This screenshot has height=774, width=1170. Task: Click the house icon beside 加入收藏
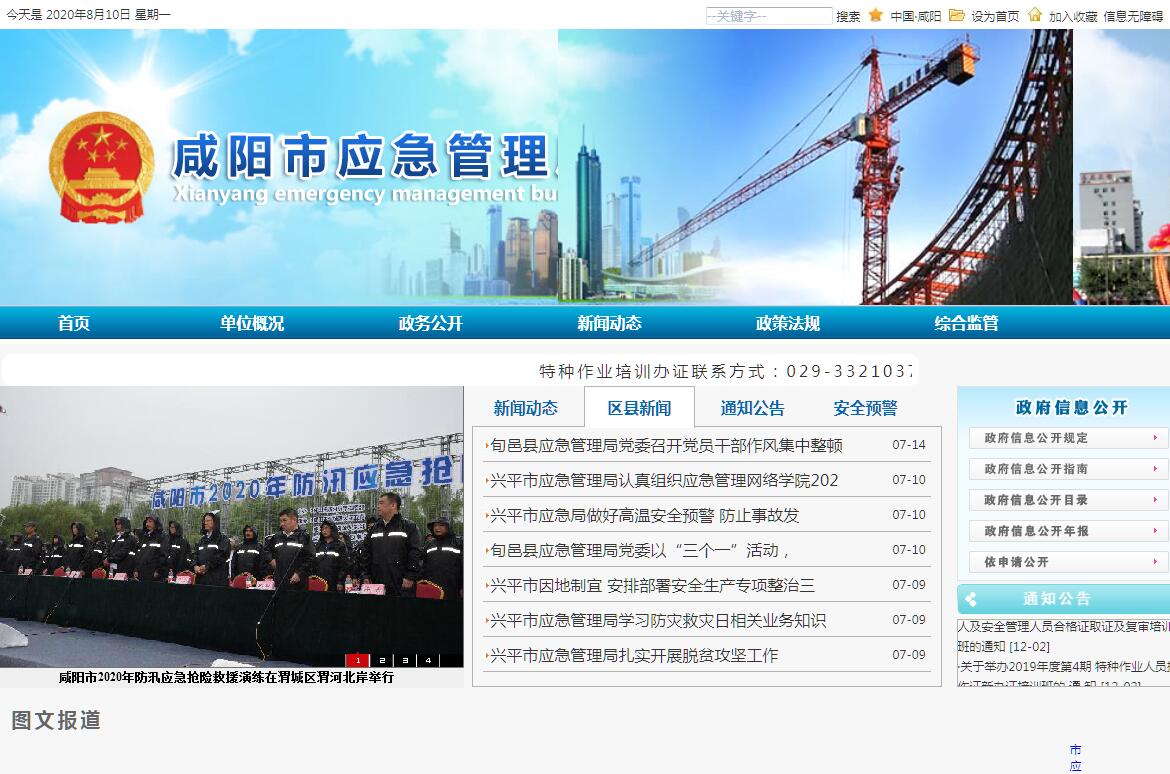point(1034,15)
